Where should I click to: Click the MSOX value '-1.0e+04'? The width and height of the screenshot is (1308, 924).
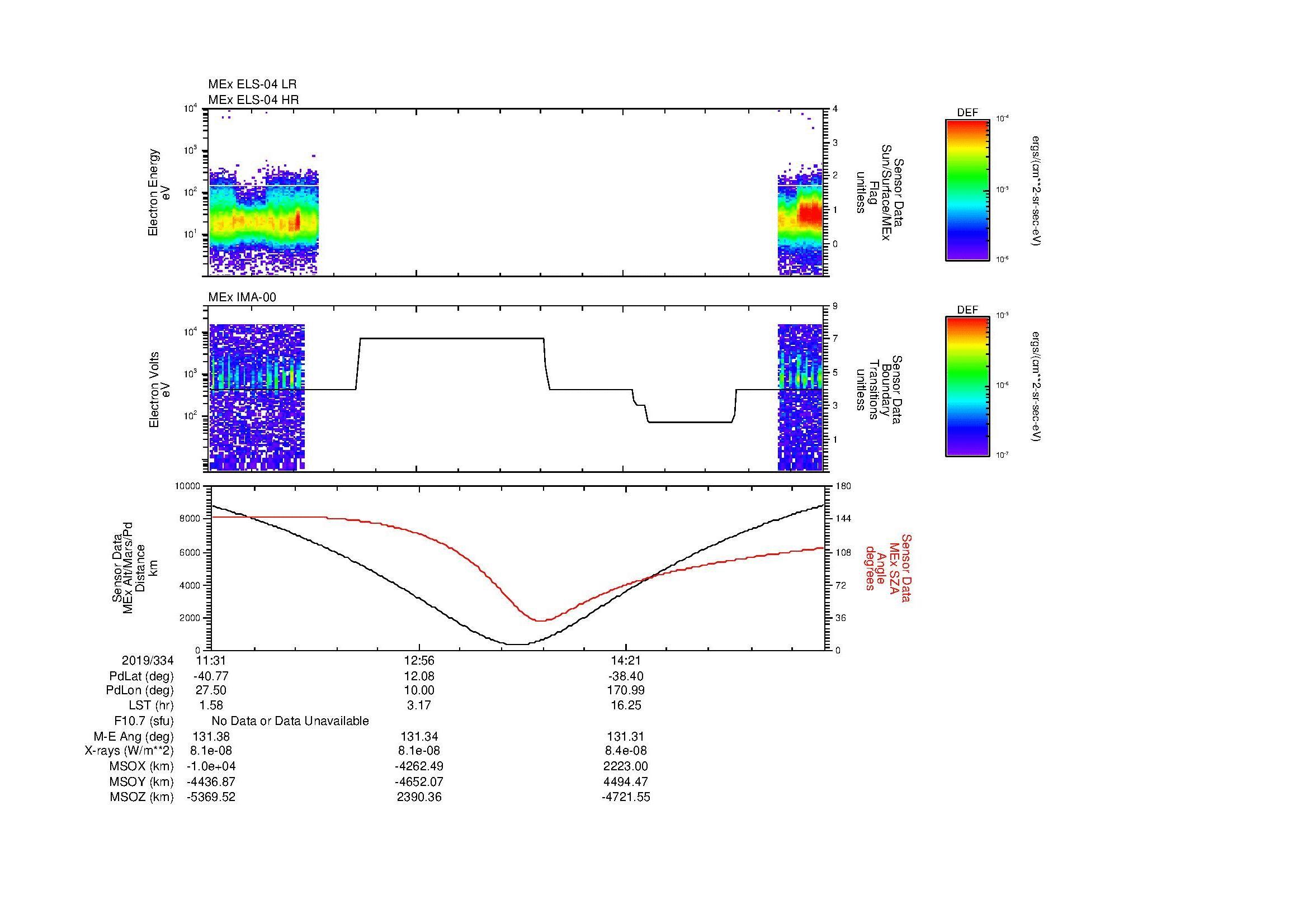point(211,766)
